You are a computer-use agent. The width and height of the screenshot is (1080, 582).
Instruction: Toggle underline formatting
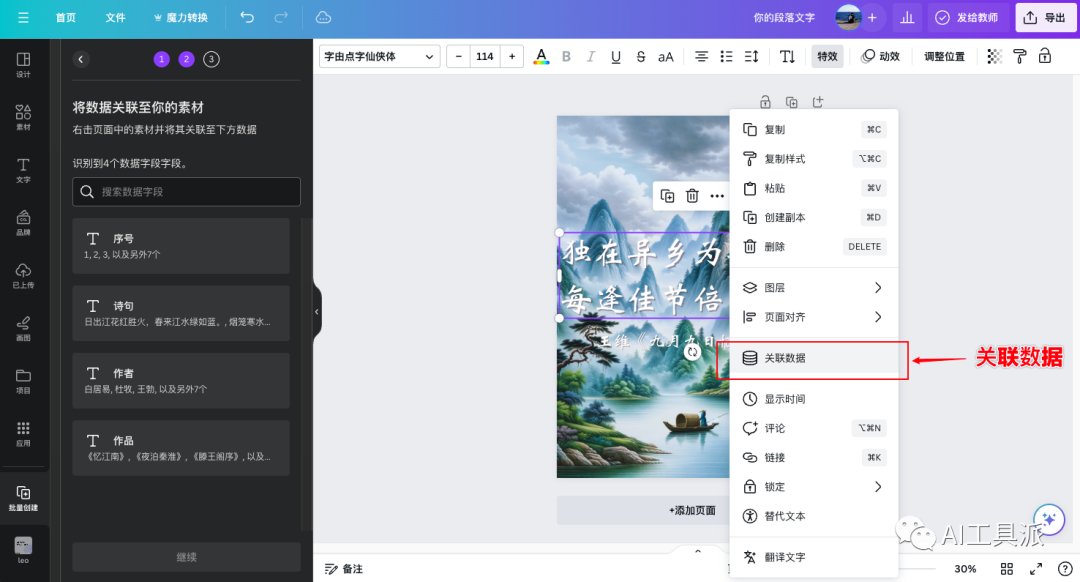(x=616, y=56)
